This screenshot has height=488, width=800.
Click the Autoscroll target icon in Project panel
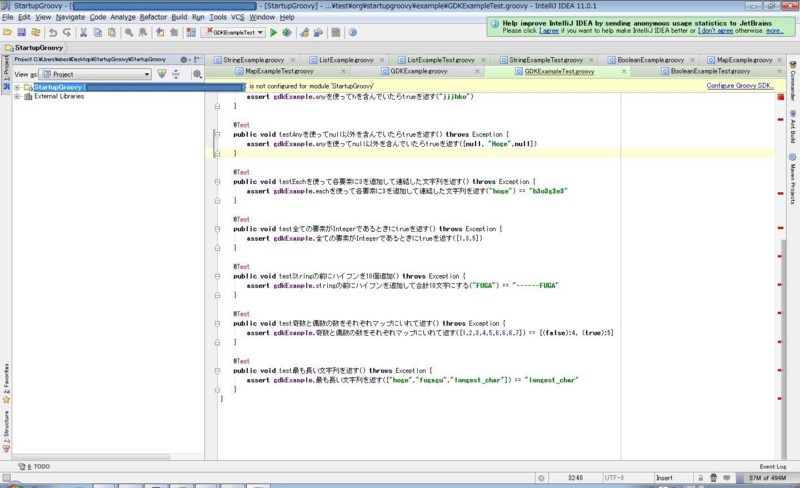click(197, 74)
